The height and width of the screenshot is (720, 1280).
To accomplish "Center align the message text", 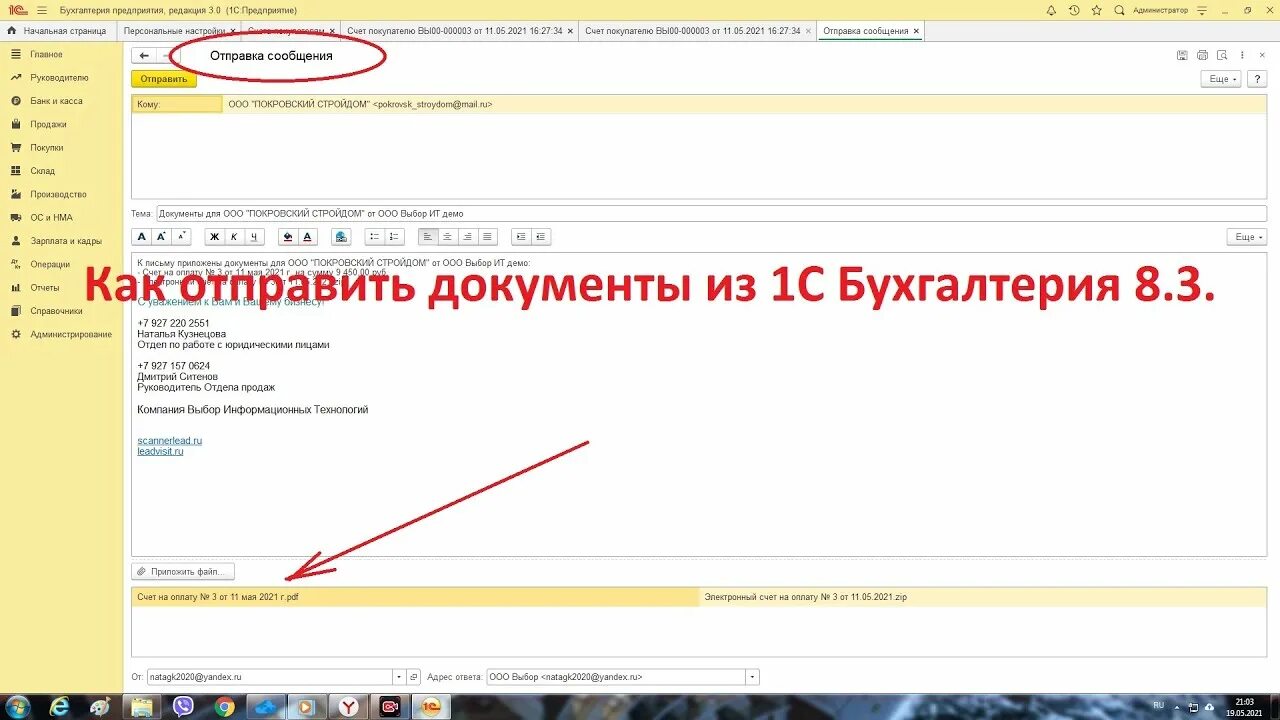I will [448, 237].
